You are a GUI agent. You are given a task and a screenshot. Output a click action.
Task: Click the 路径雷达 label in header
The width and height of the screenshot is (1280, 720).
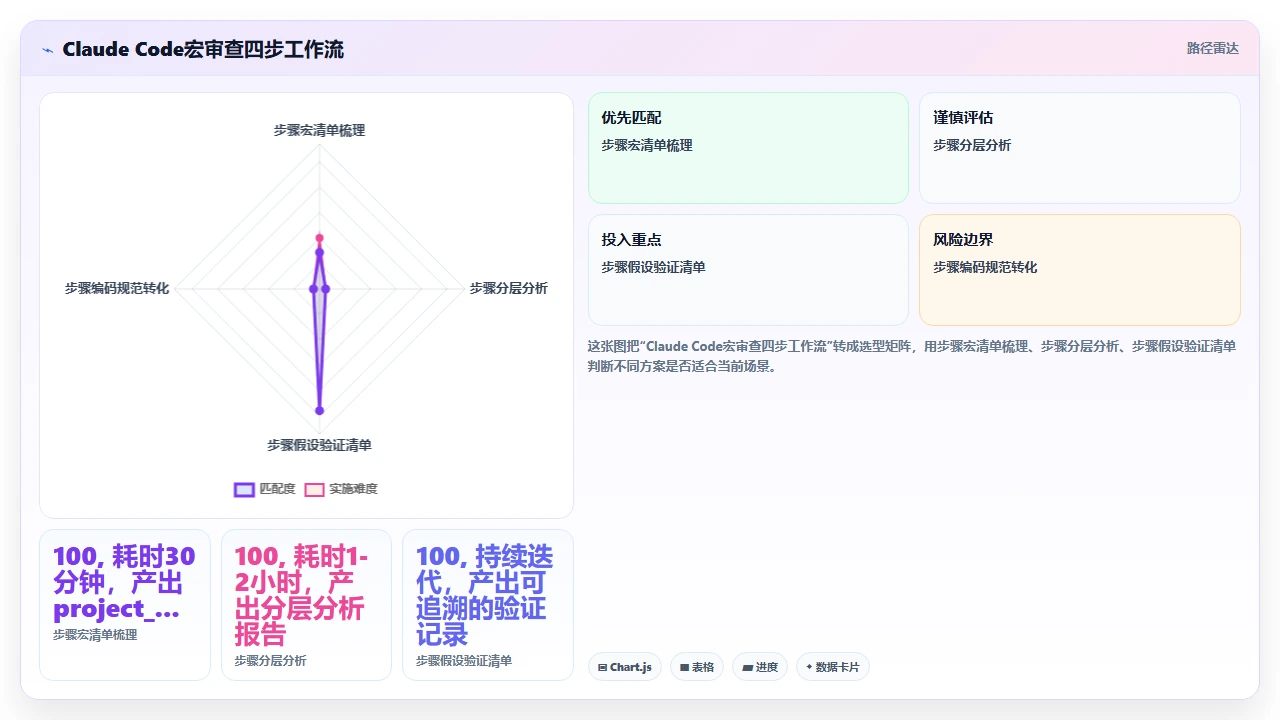click(x=1212, y=48)
